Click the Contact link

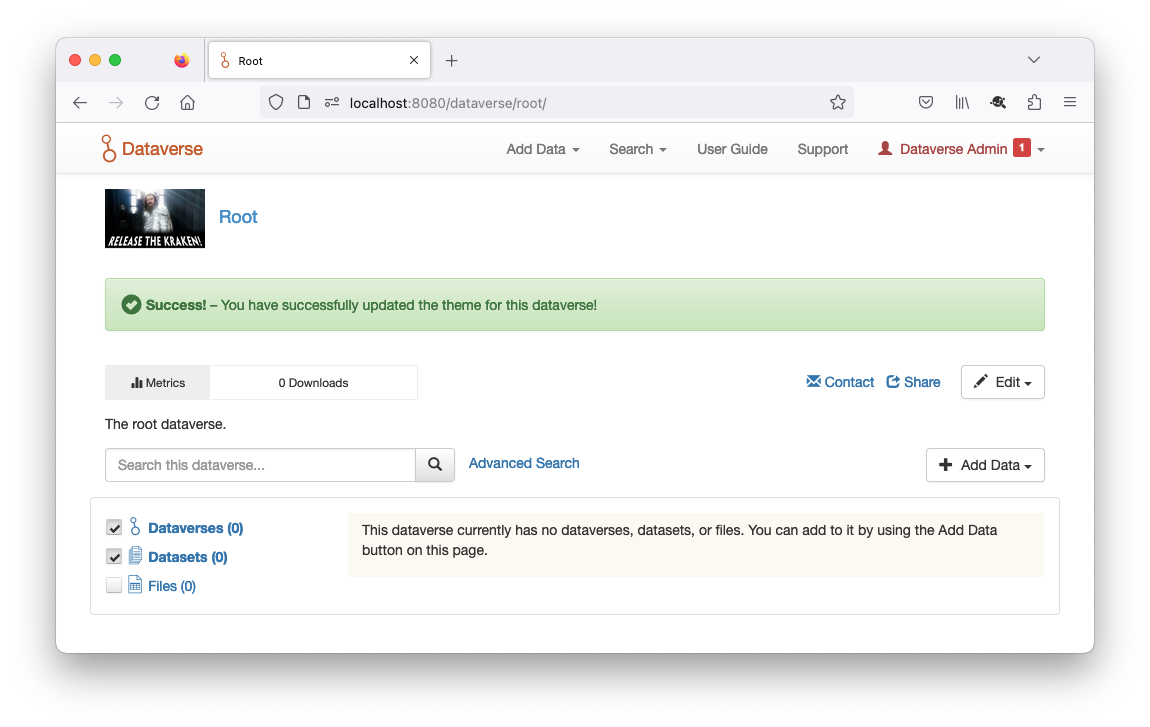click(840, 382)
